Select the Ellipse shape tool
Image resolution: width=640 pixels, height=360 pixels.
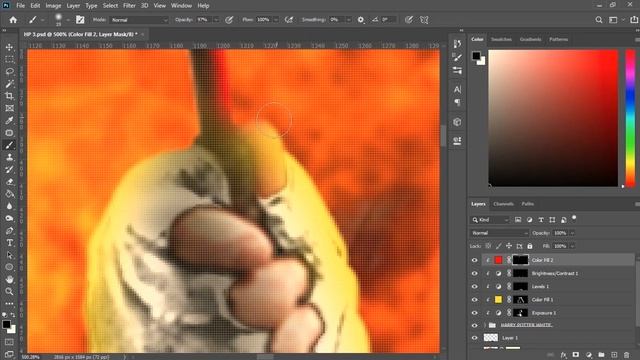[x=9, y=267]
